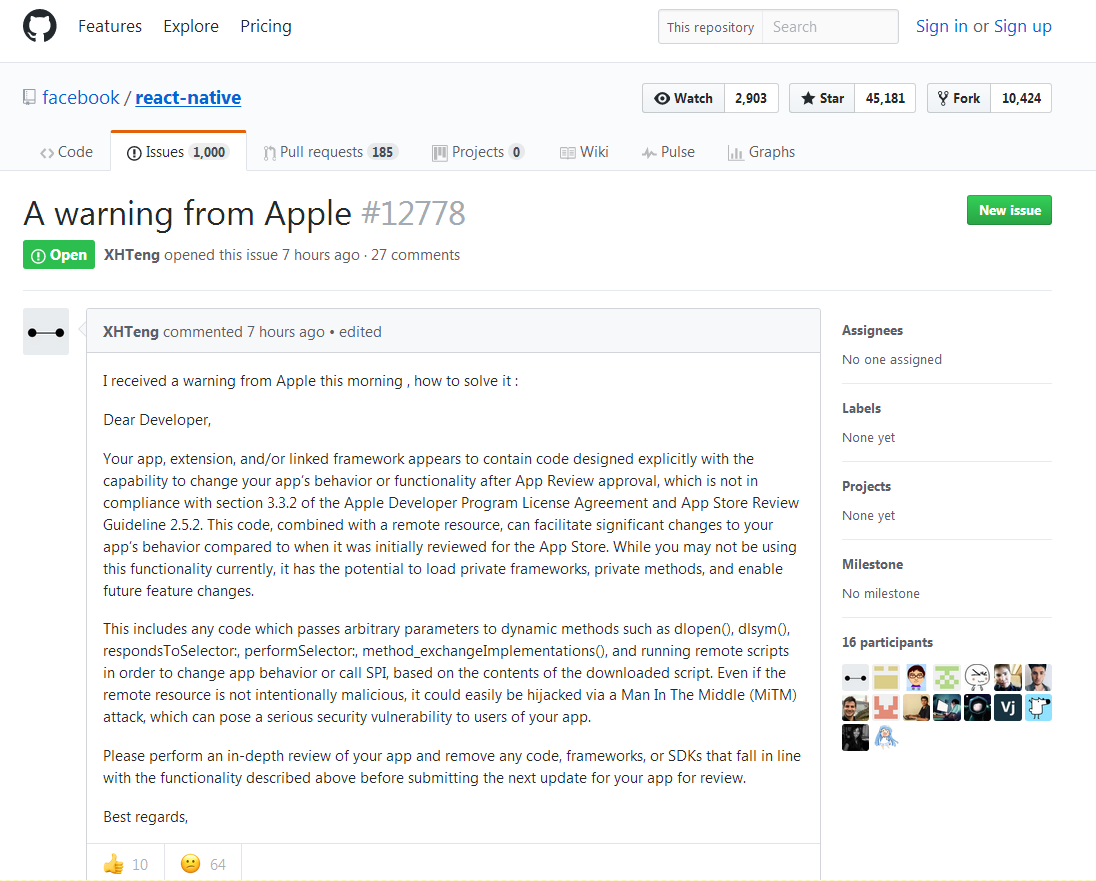Screen dimensions: 1096x881
Task: Click the green Open status badge
Action: point(59,255)
